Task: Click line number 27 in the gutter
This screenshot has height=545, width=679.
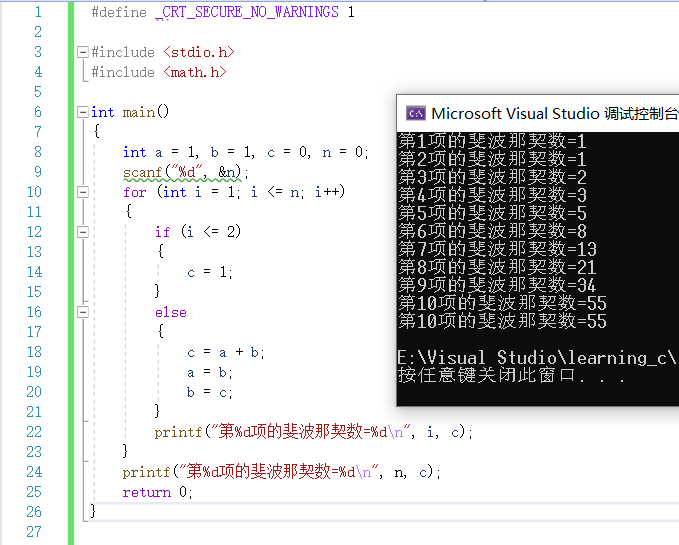Action: 34,532
